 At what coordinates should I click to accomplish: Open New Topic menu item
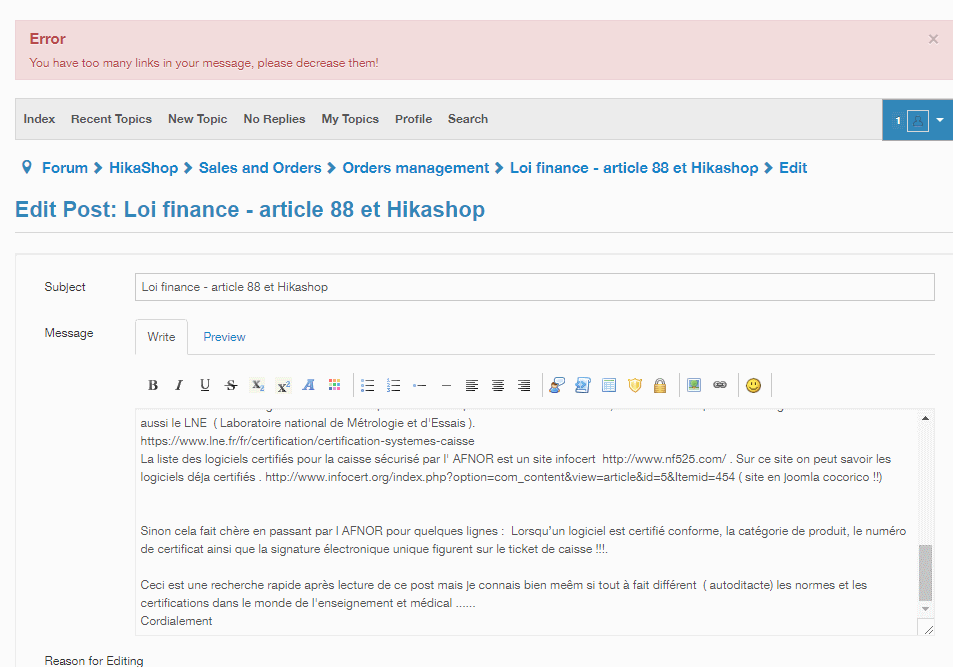coord(198,119)
